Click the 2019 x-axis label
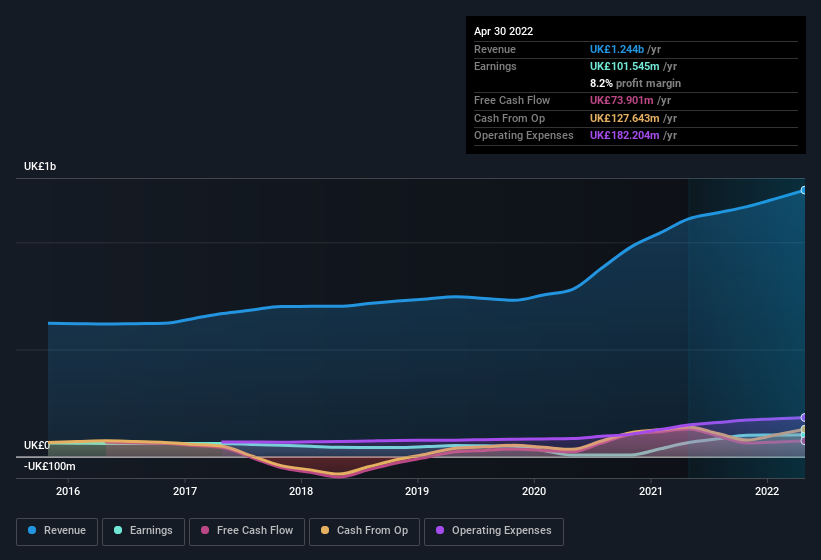 click(x=417, y=491)
